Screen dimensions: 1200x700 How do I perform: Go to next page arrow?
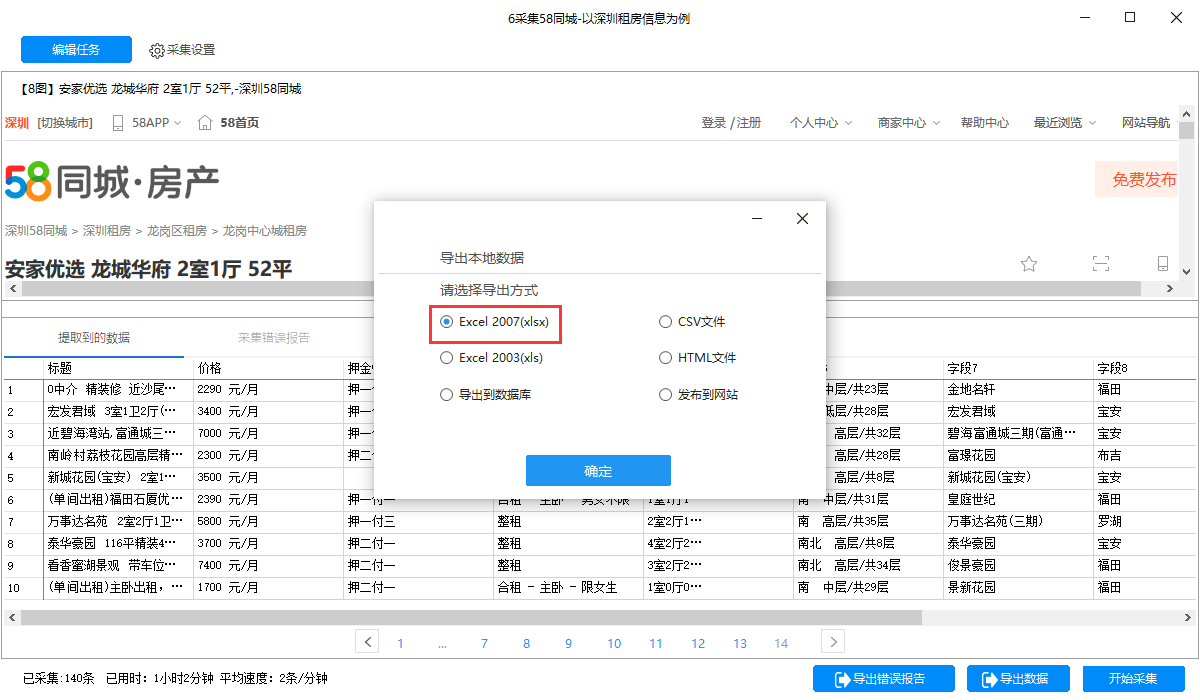pos(832,641)
